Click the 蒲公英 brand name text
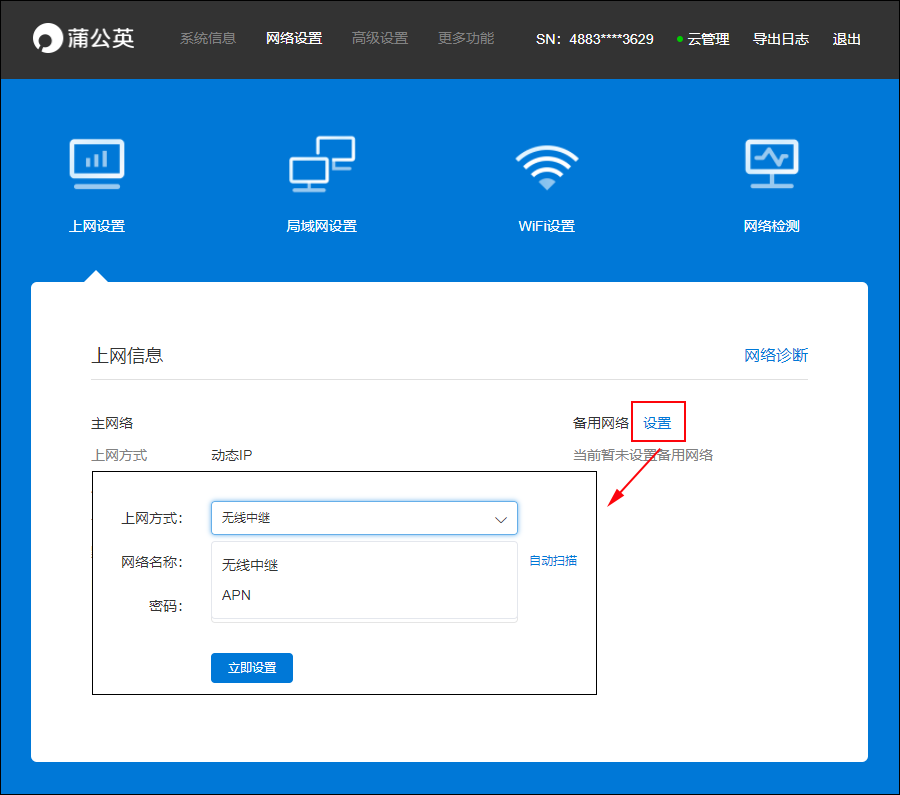This screenshot has height=795, width=900. point(101,38)
